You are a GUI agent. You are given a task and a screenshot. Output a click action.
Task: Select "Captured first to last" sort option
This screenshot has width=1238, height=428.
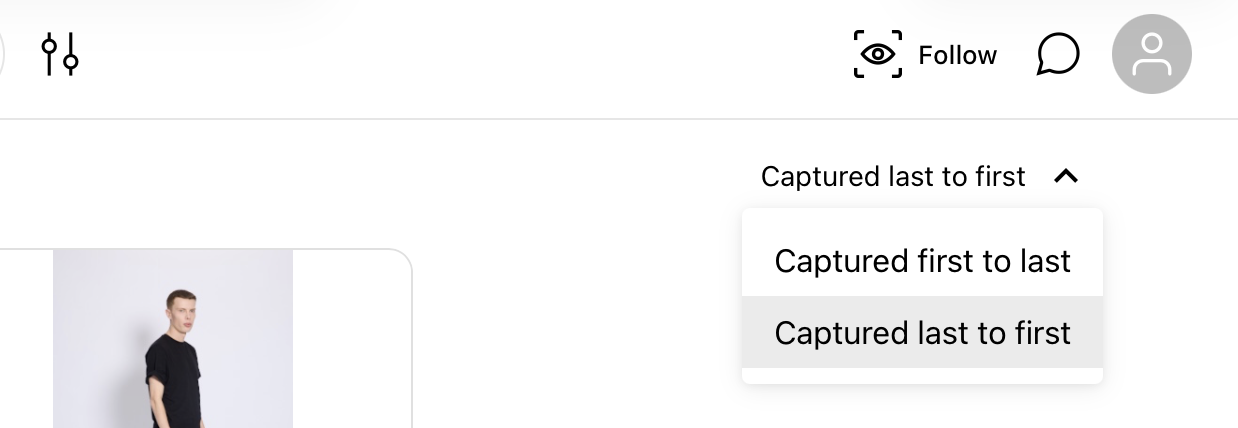pyautogui.click(x=922, y=261)
